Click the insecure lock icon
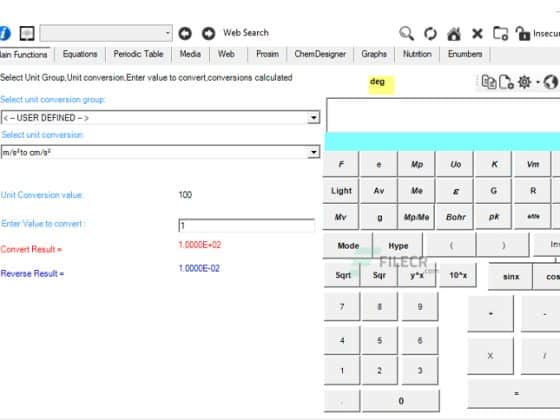The height and width of the screenshot is (420, 560). [522, 34]
